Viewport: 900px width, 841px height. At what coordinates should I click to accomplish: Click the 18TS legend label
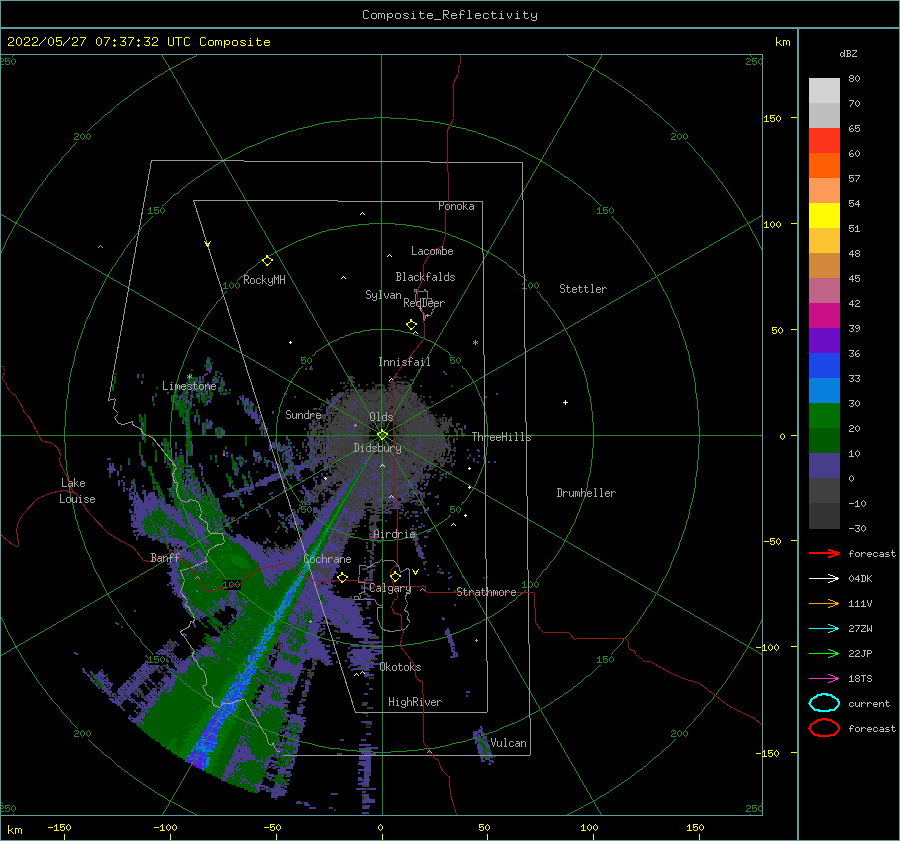tap(860, 679)
